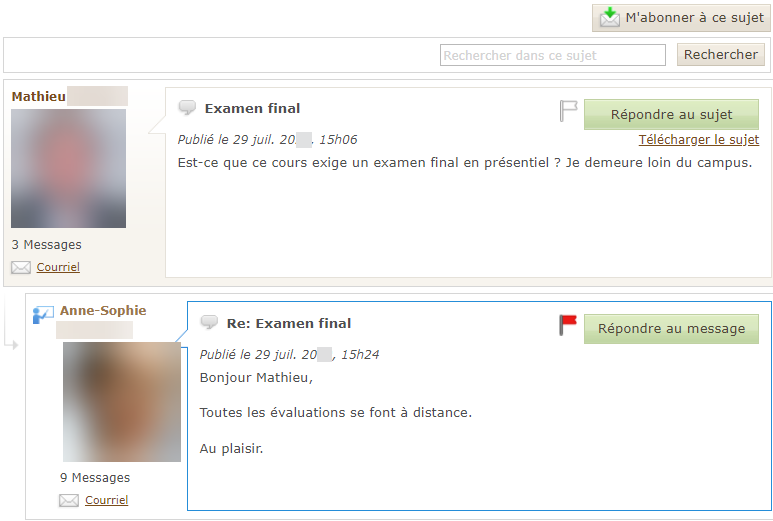
Task: Click speech bubble icon beside Examen final title
Action: (x=187, y=107)
